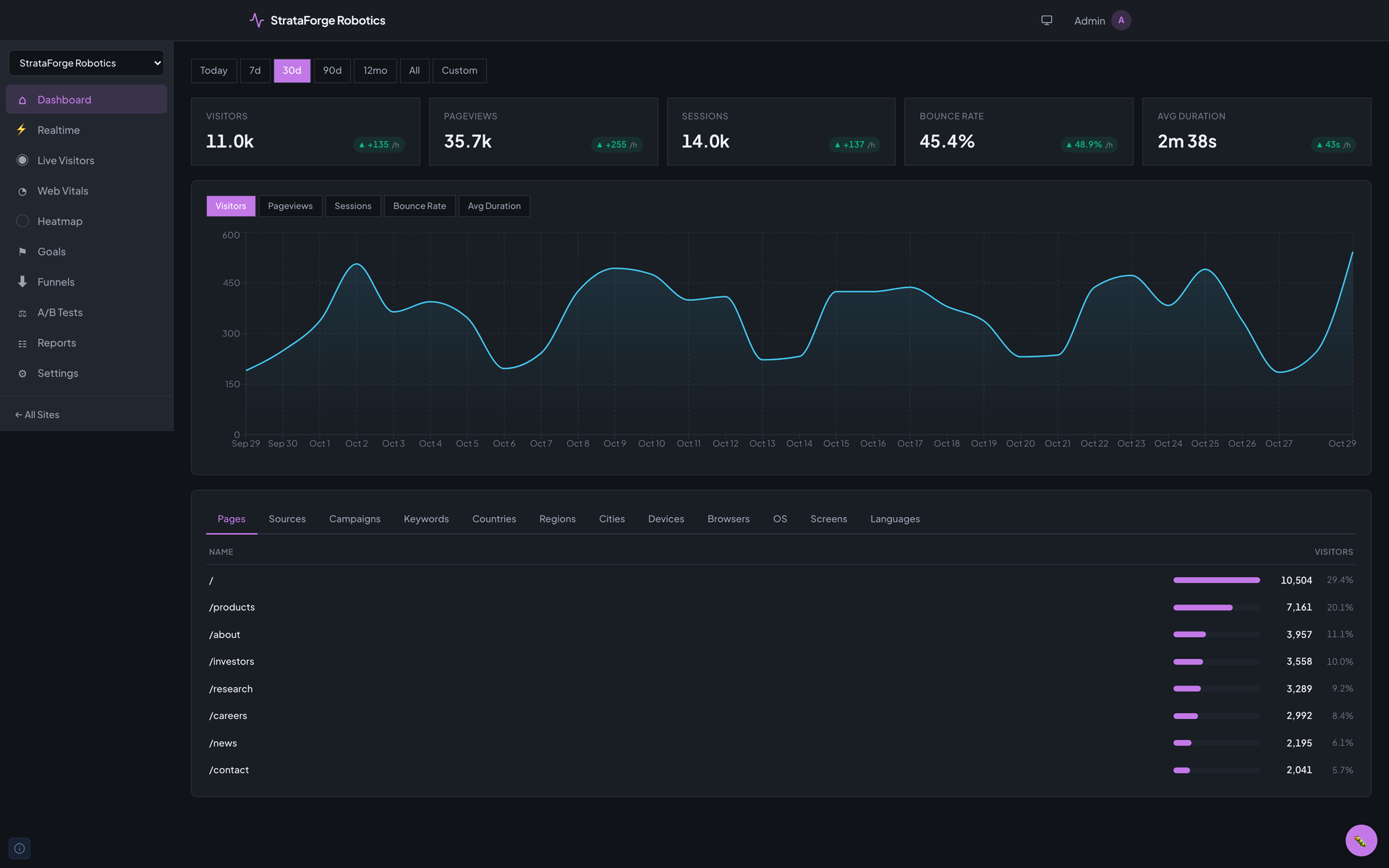Switch chart to Avg Duration metric
This screenshot has height=868, width=1389.
(494, 206)
